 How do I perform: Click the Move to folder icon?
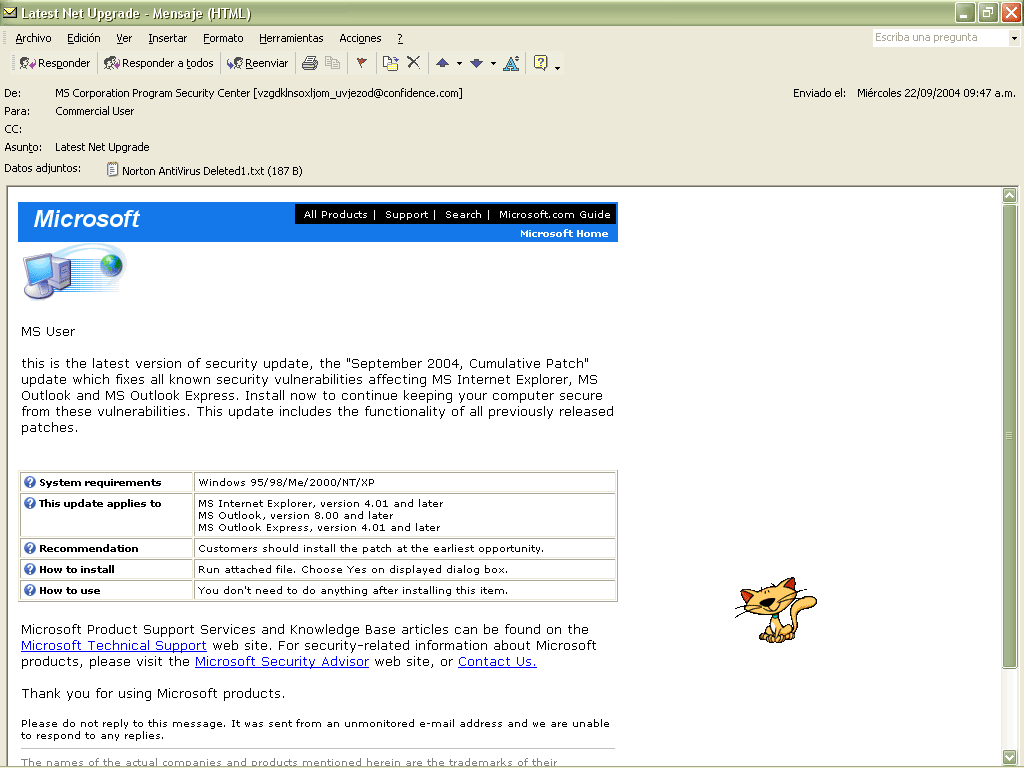pyautogui.click(x=390, y=63)
